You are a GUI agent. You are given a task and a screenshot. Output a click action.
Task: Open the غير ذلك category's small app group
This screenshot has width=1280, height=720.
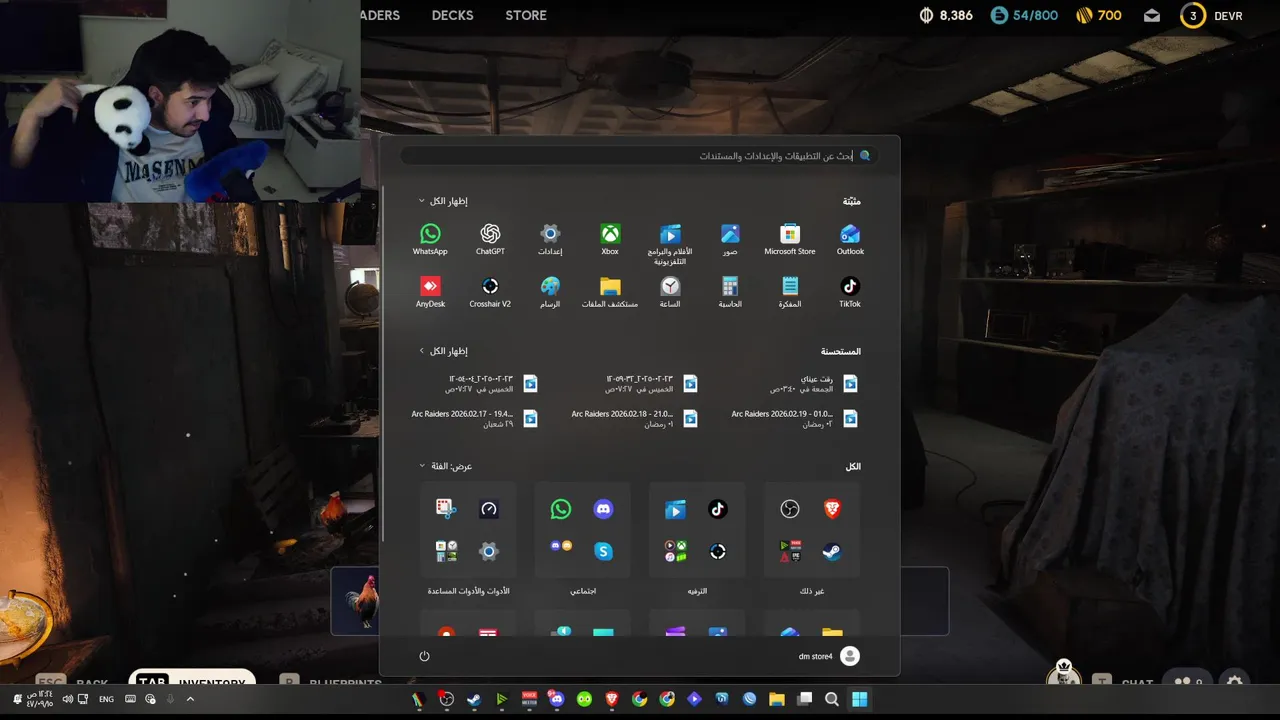coord(790,551)
